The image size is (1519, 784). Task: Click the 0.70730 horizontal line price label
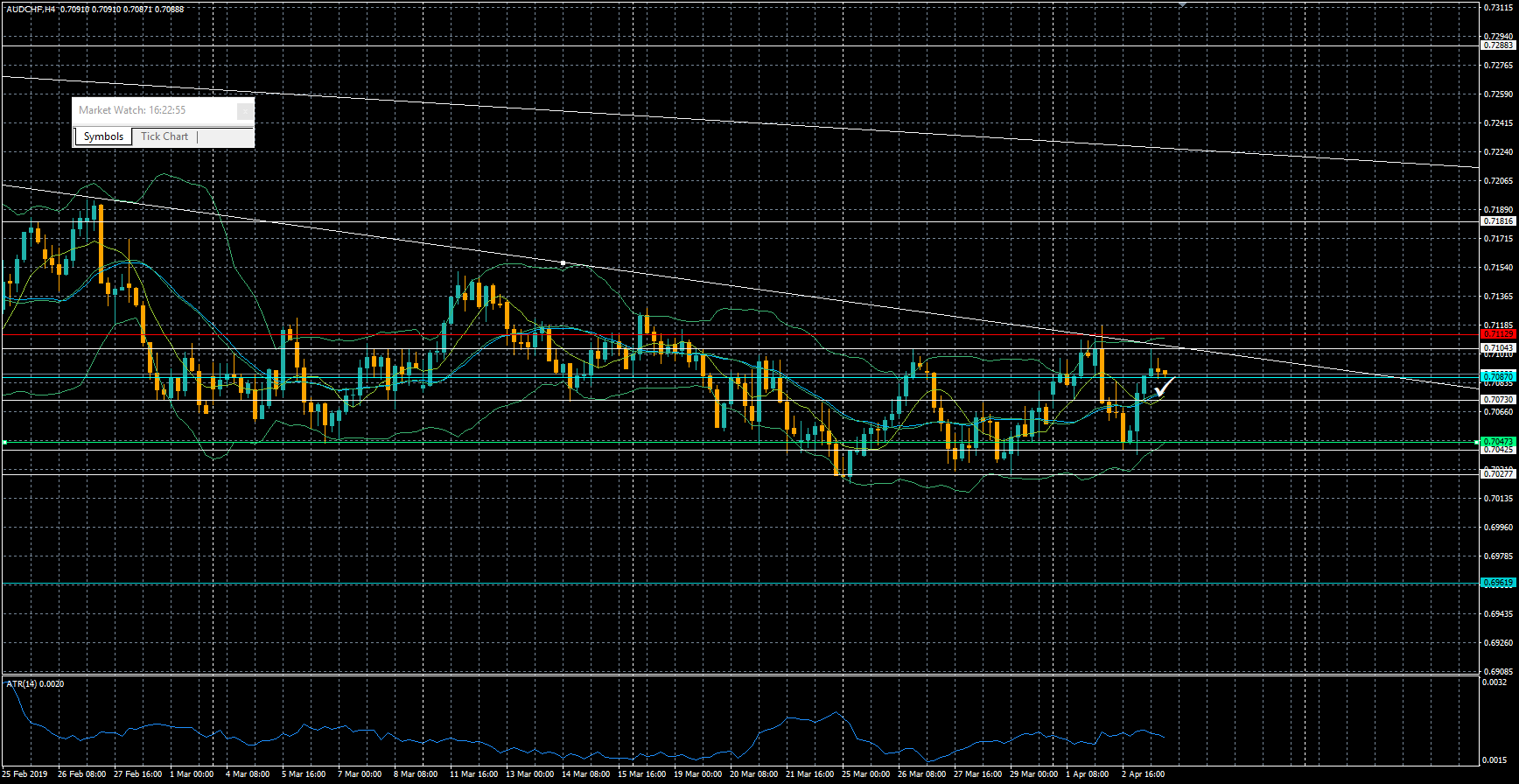[x=1498, y=400]
